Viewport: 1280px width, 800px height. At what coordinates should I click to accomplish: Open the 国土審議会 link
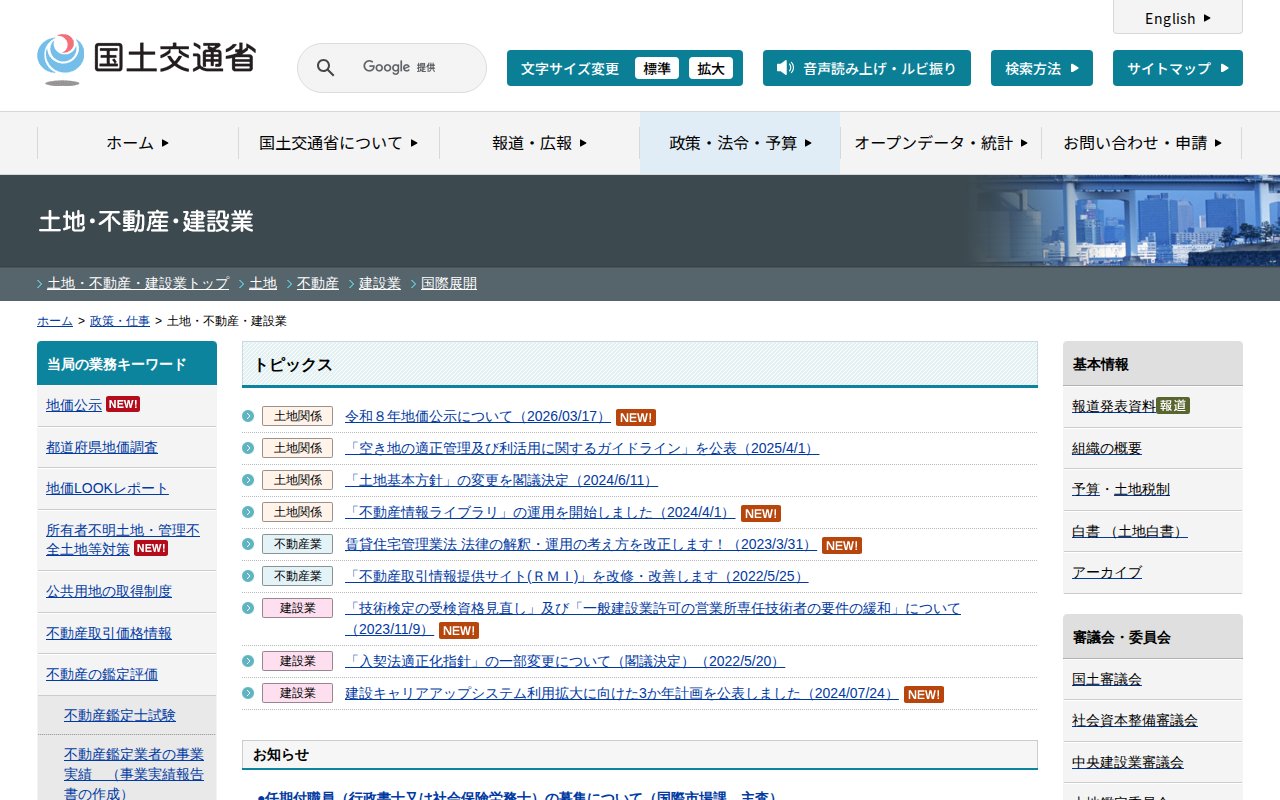(1107, 679)
